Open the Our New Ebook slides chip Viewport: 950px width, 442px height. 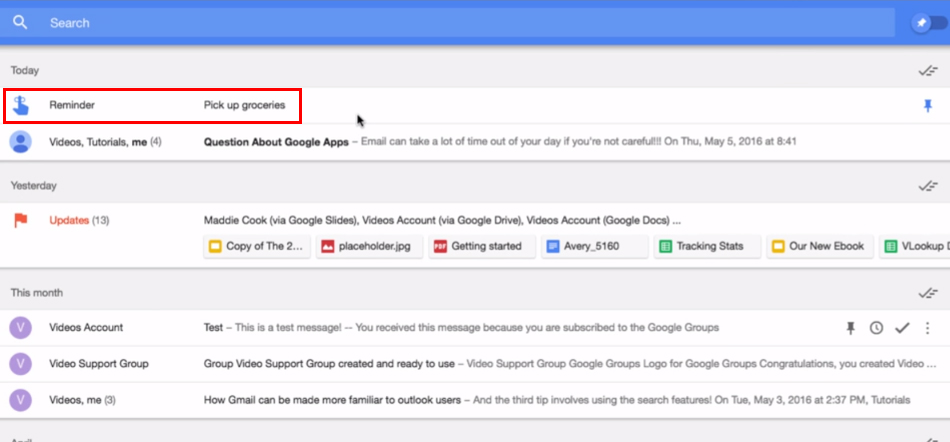(x=820, y=246)
